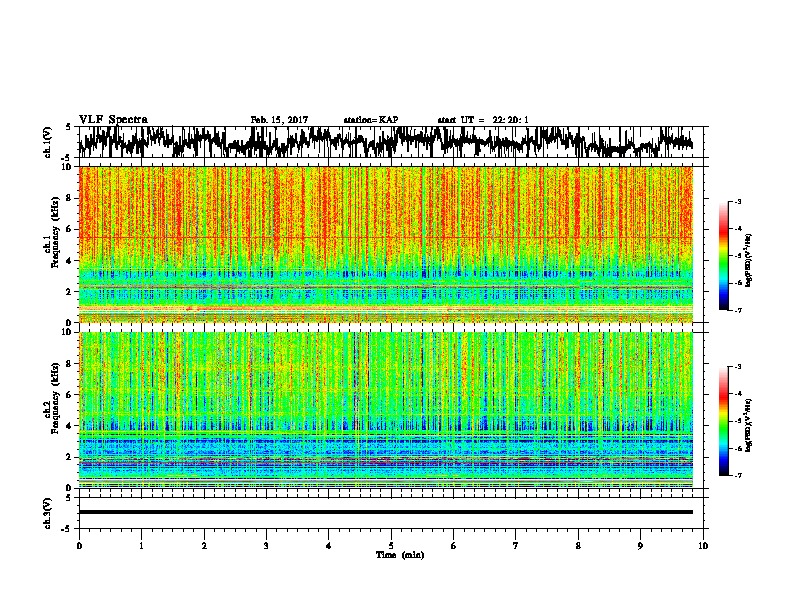Click the ch.2 colorbar log(PSD) units label

[749, 426]
